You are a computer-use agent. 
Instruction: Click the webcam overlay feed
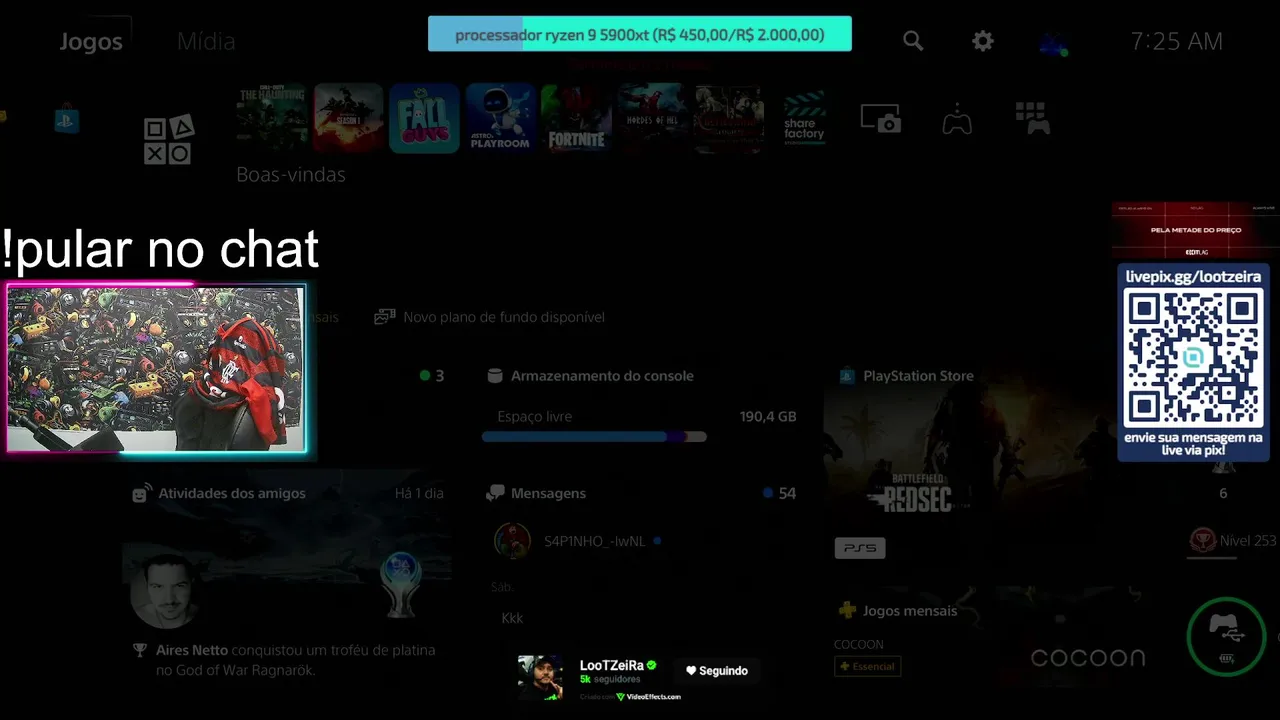(x=156, y=368)
